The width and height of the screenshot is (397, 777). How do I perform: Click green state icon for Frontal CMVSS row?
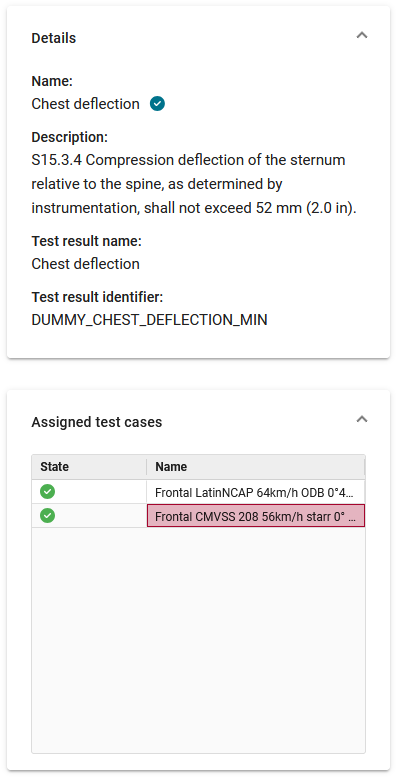tap(48, 515)
